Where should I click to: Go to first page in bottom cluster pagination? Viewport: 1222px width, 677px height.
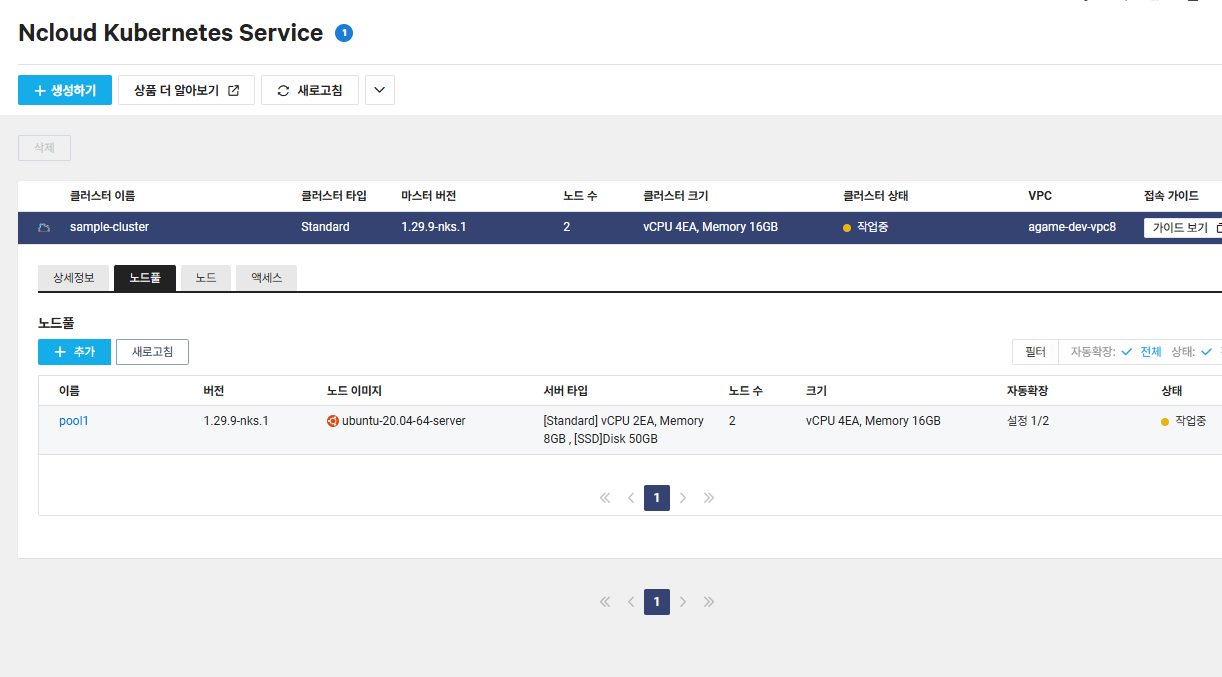point(605,602)
